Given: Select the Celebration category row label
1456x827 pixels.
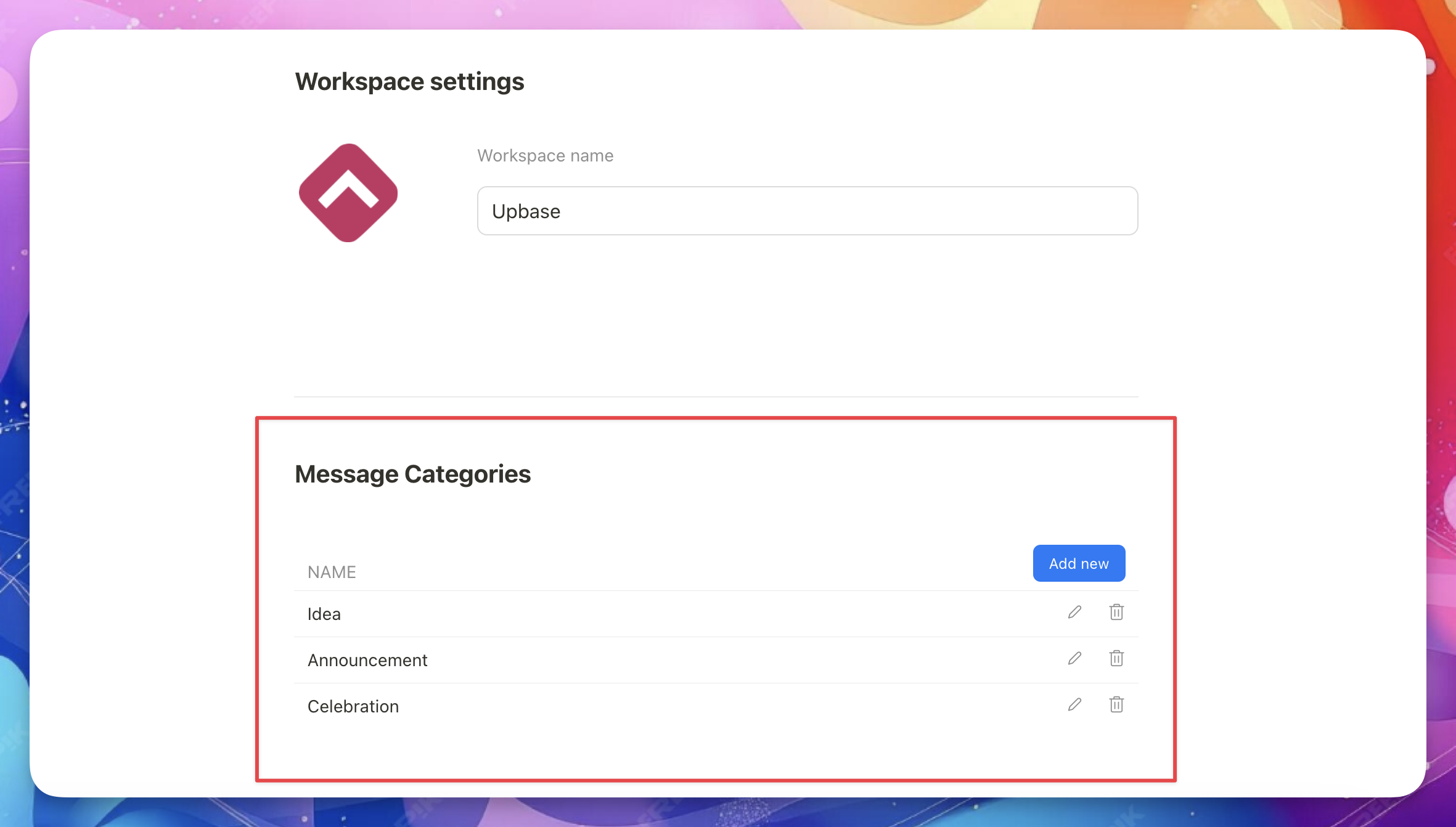Looking at the screenshot, I should pos(353,706).
